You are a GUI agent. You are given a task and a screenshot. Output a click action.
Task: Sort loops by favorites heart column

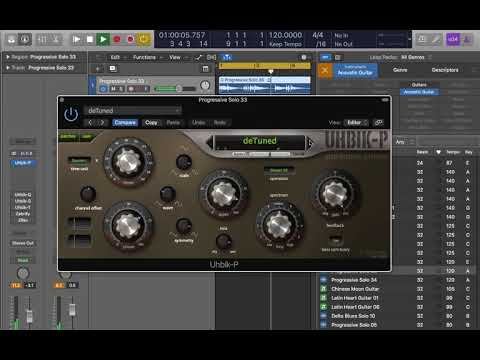438,152
